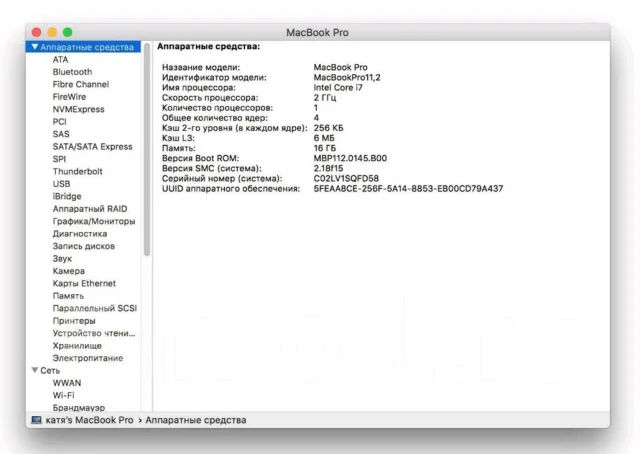640x454 pixels.
Task: Click the red close window button
Action: click(37, 32)
